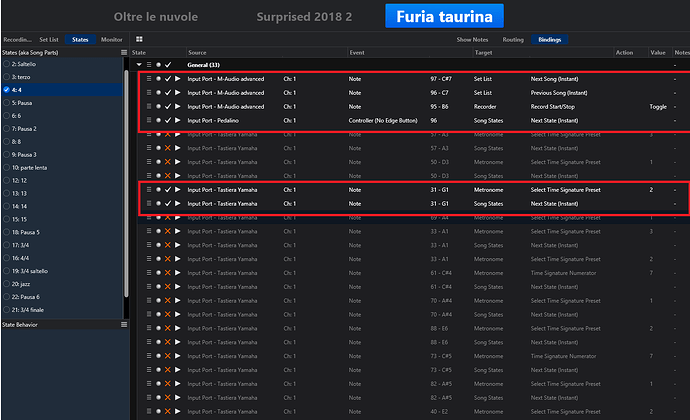
Task: Open 'Previous Song (Instant)' action cell
Action: click(x=559, y=93)
